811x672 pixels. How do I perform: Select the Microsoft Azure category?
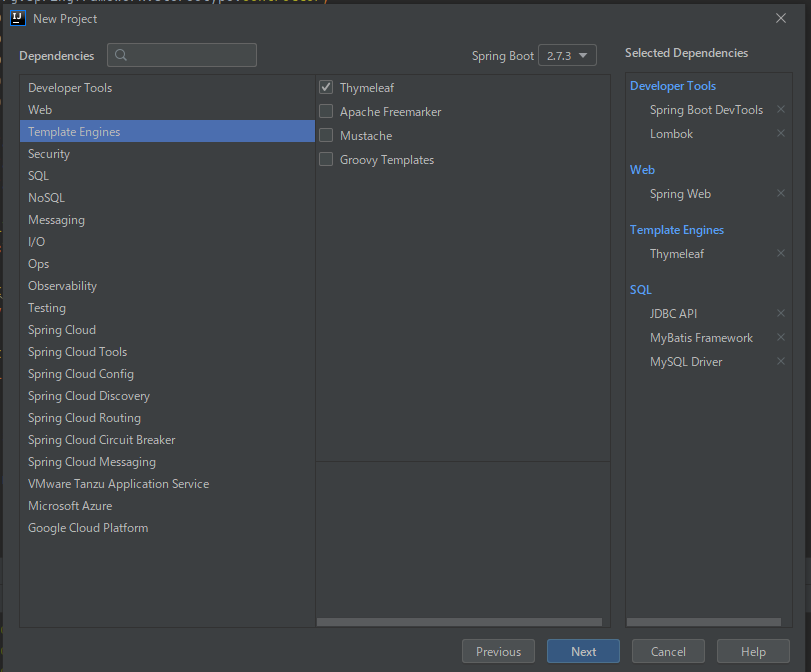pyautogui.click(x=167, y=505)
